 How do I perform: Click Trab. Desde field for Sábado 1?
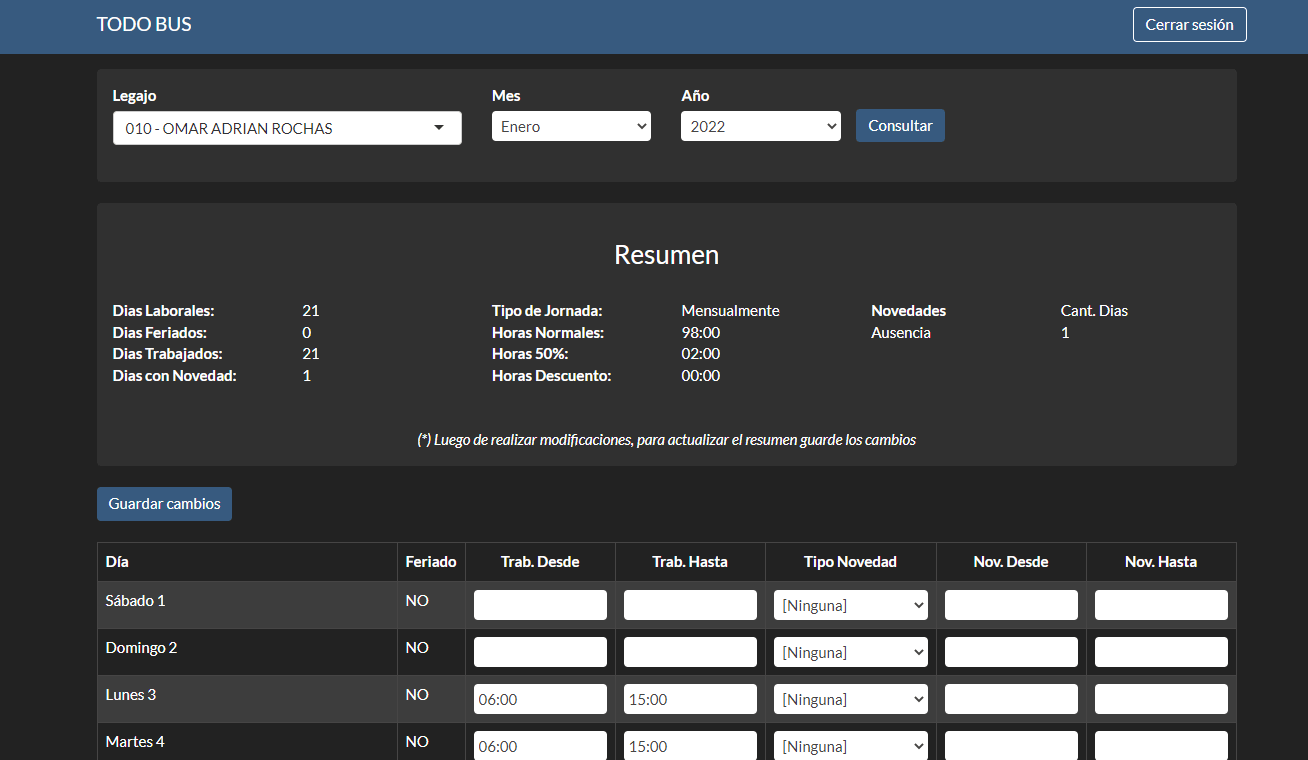pyautogui.click(x=540, y=605)
